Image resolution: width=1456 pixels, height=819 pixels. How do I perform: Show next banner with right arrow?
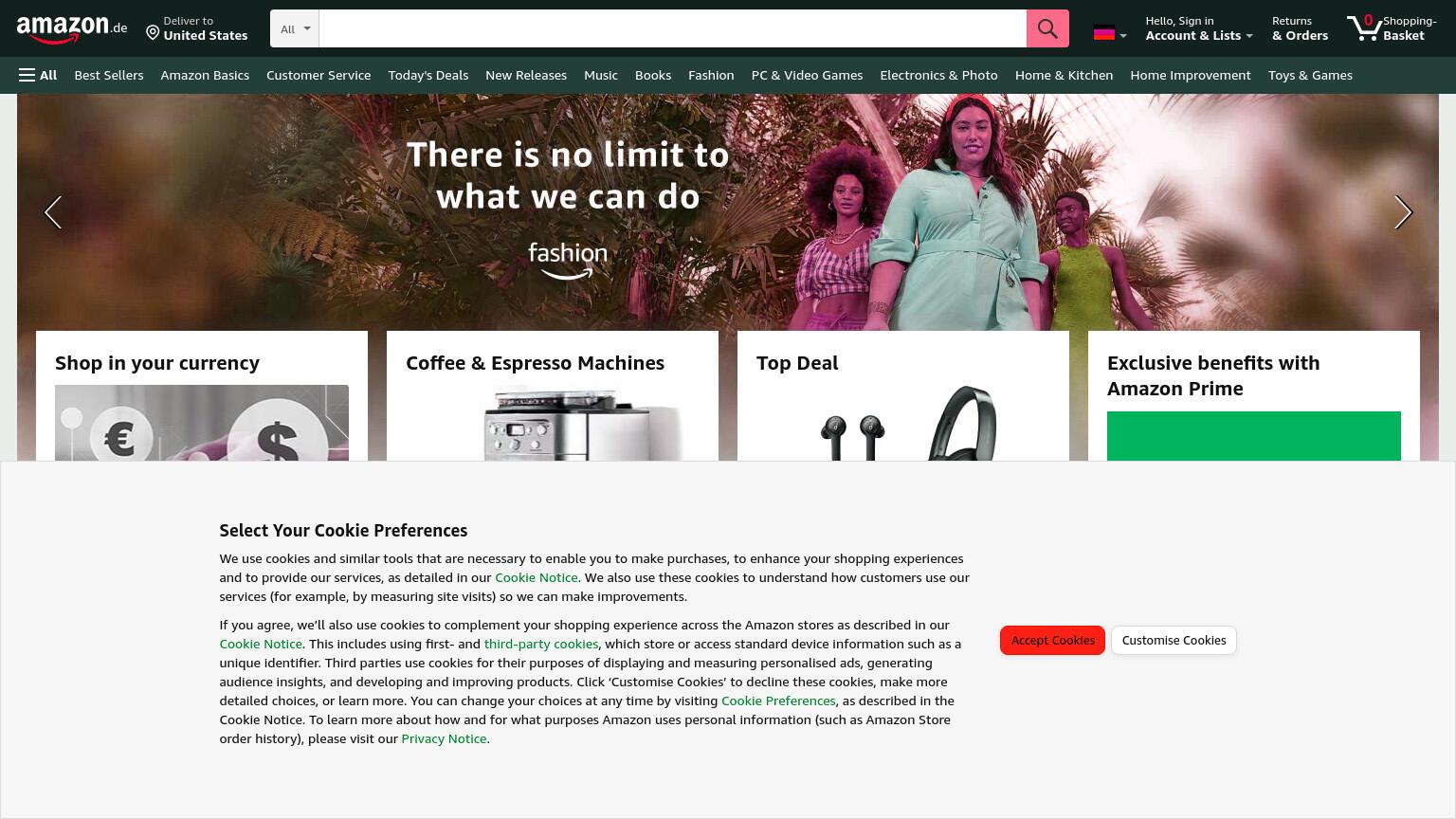click(1403, 212)
